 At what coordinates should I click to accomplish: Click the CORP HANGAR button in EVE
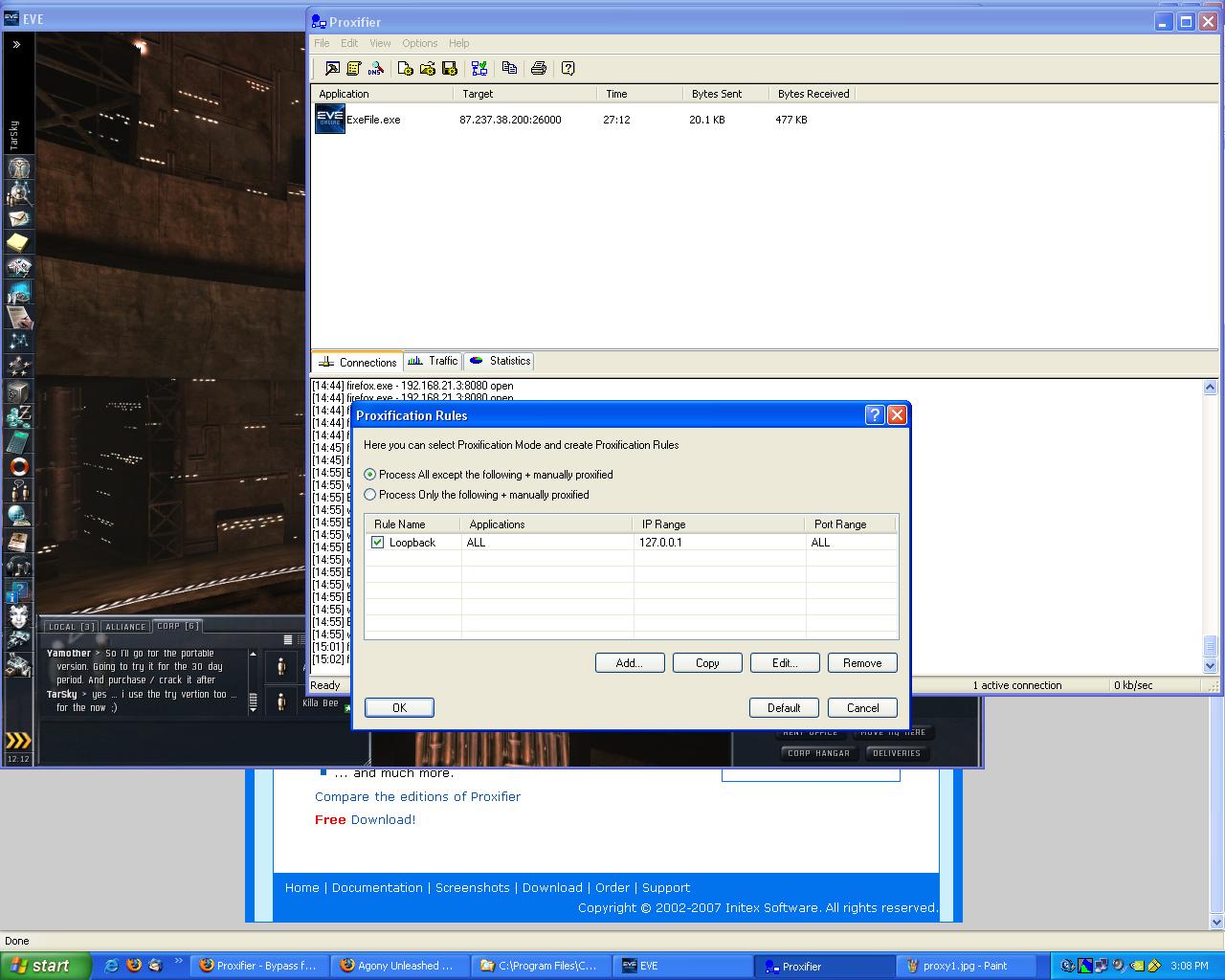tap(818, 753)
